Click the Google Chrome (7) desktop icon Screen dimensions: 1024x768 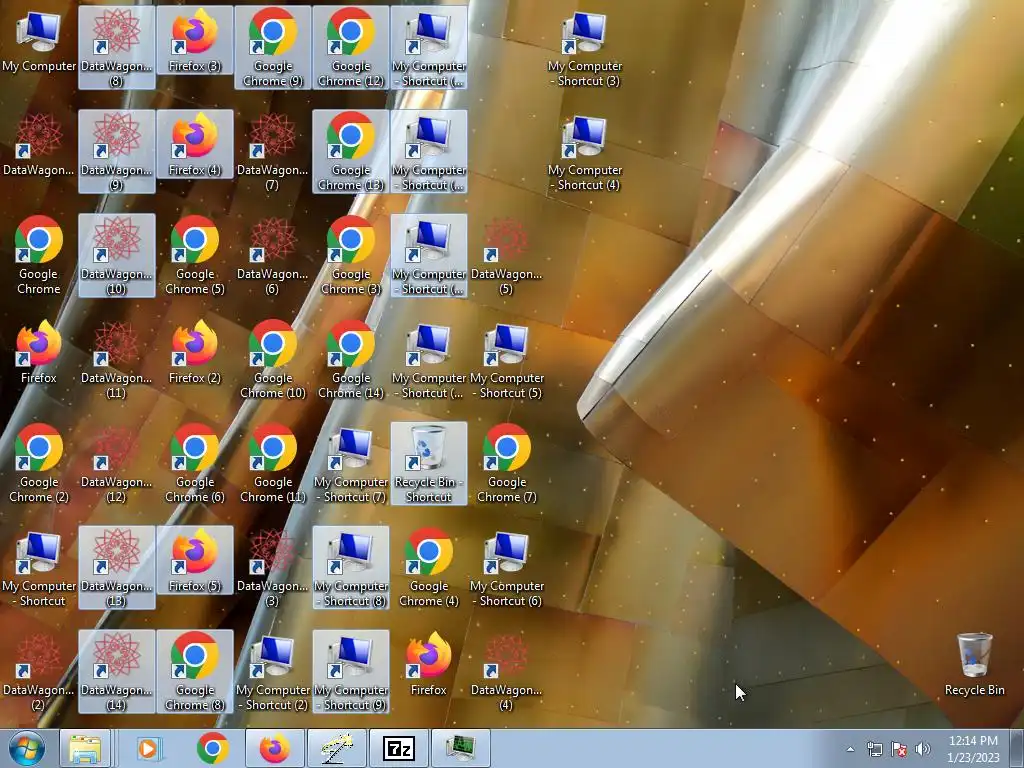tap(507, 463)
